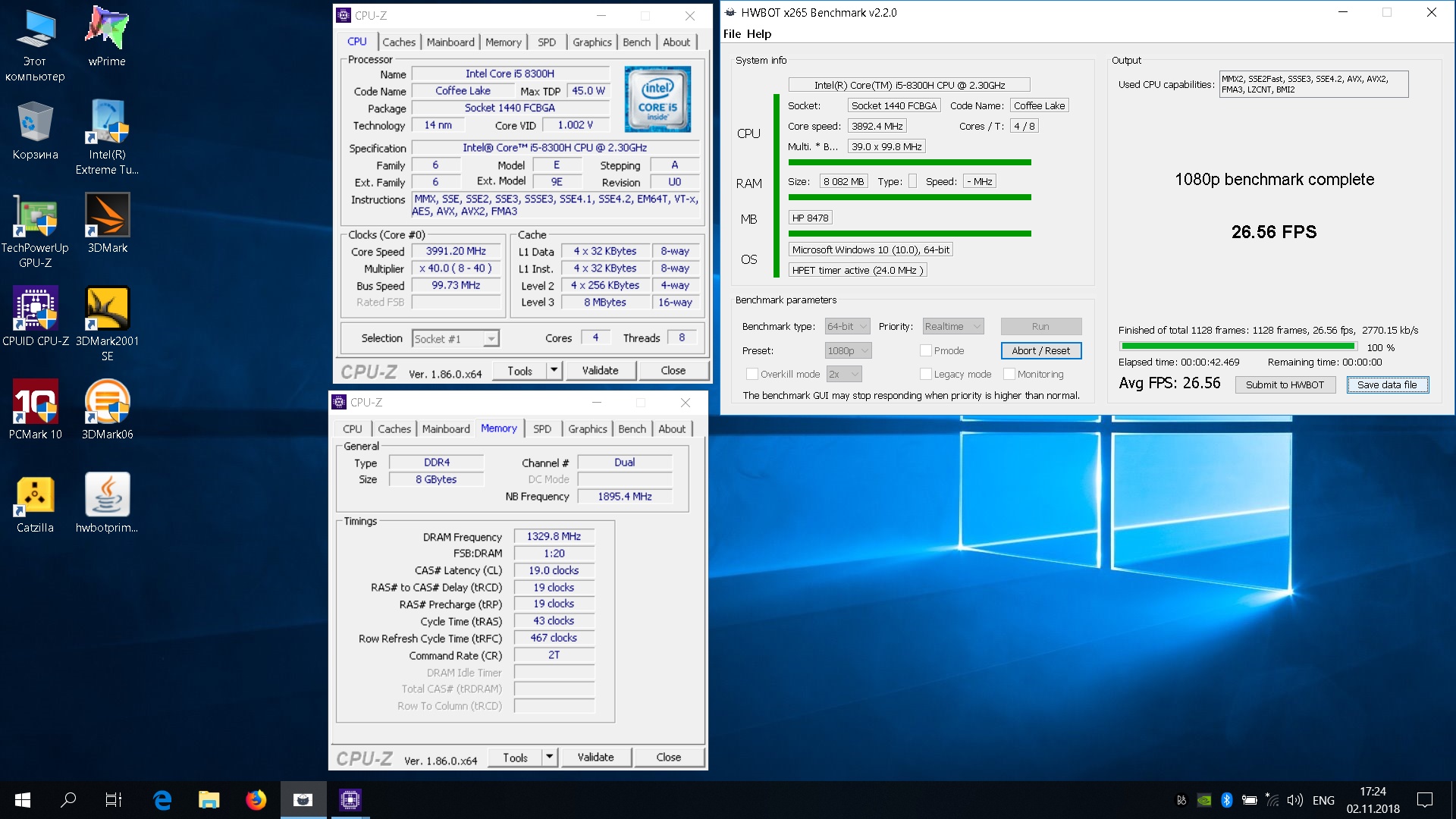The width and height of the screenshot is (1456, 819).
Task: Open CPUID CPU-Z desktop shortcut
Action: click(35, 317)
